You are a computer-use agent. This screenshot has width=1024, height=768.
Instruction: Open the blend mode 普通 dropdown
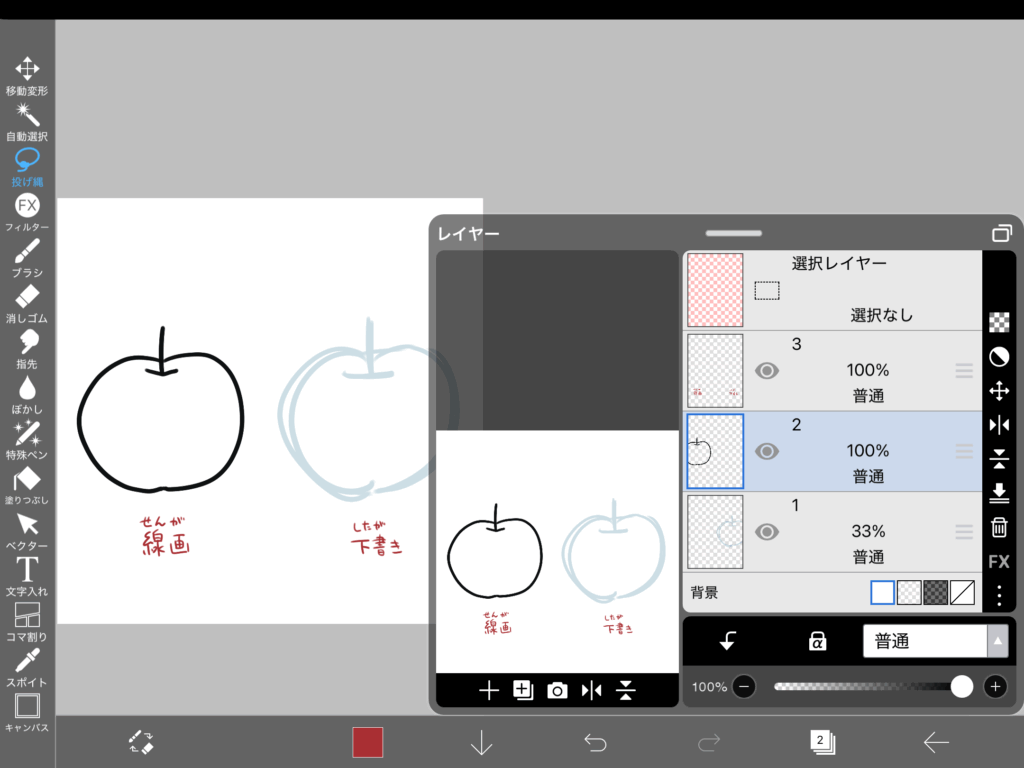pos(934,641)
